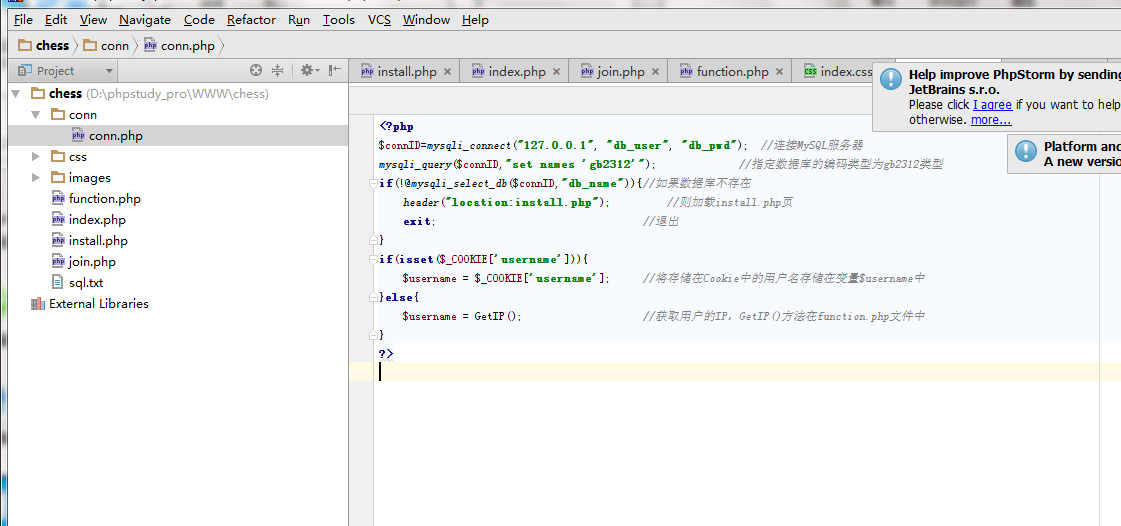This screenshot has width=1121, height=526.
Task: Click the sql.txt text file icon
Action: (x=58, y=283)
